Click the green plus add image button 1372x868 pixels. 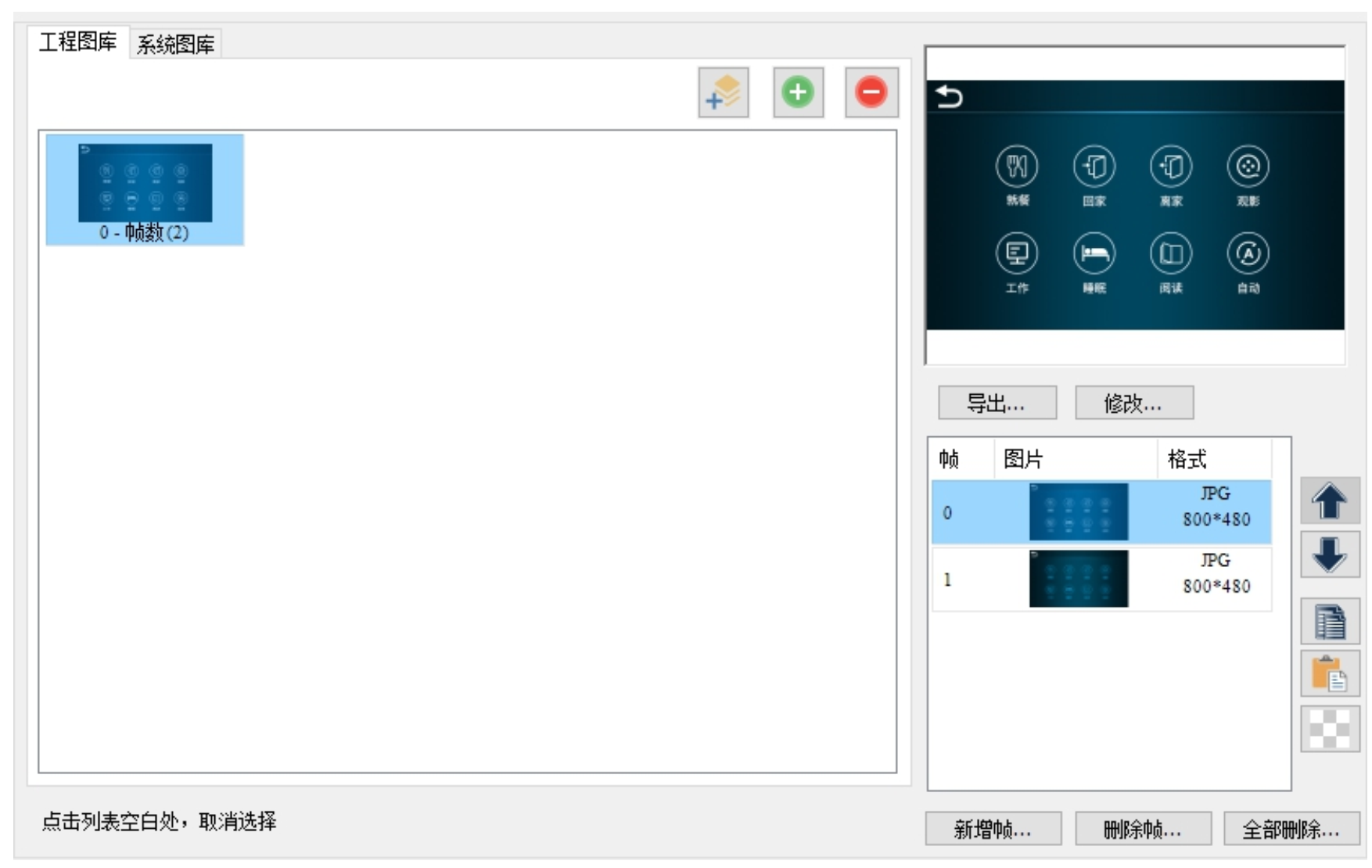click(797, 93)
